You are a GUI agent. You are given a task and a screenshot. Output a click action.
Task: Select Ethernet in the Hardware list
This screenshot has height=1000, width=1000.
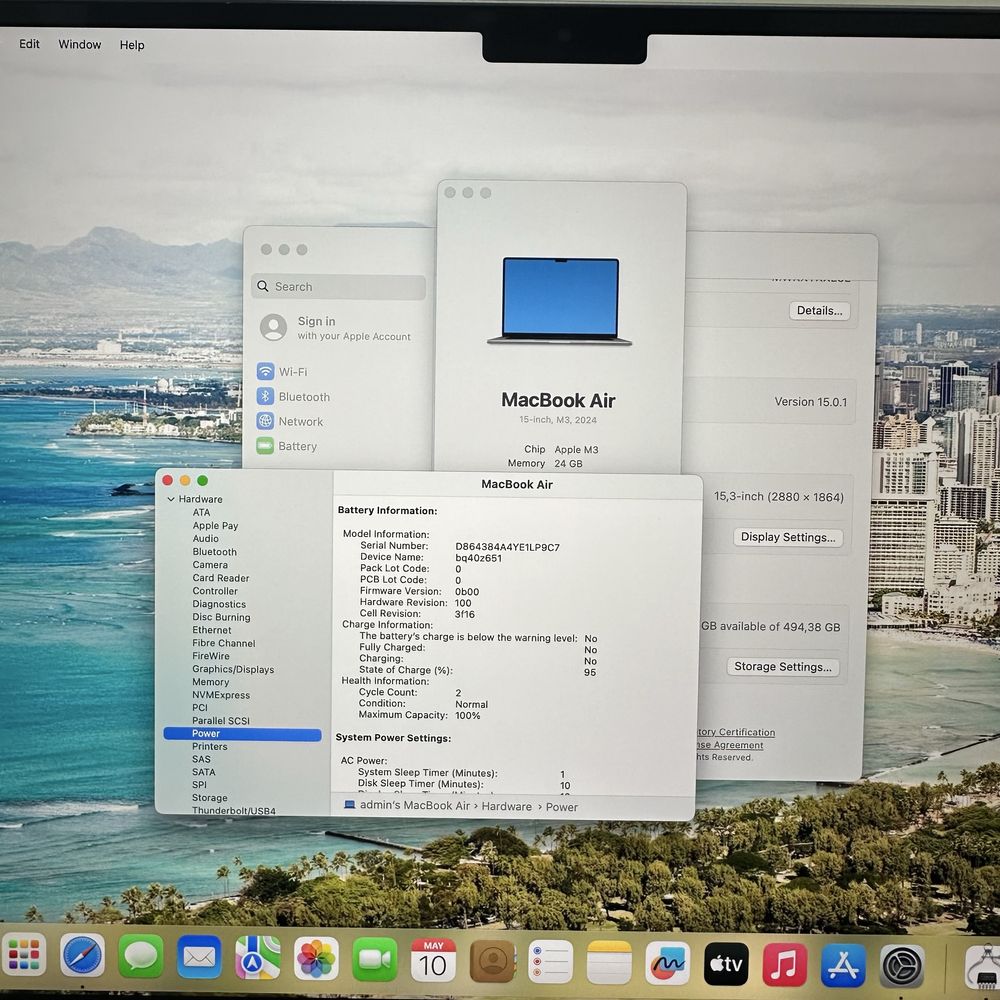point(212,629)
